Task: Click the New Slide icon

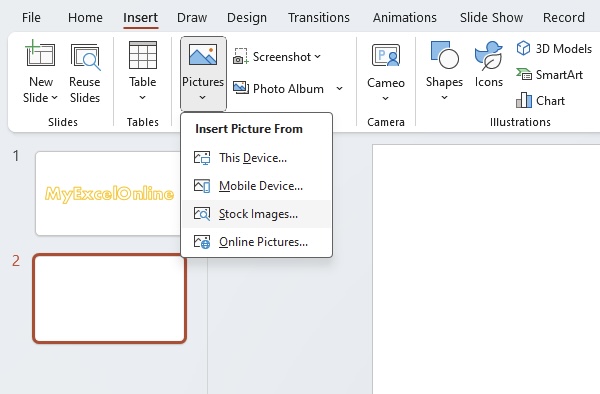Action: coord(40,53)
